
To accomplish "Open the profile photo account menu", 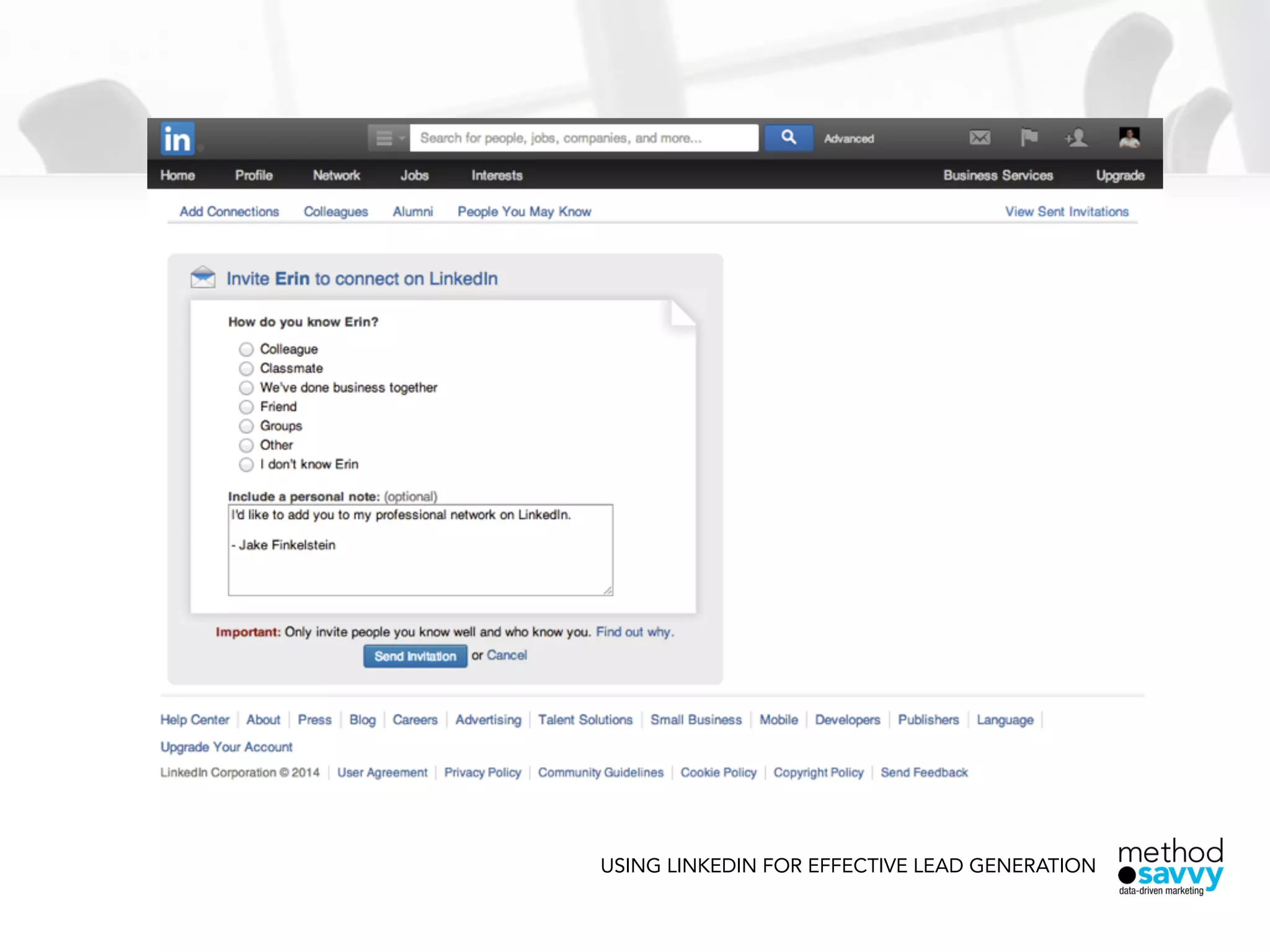I will 1129,138.
